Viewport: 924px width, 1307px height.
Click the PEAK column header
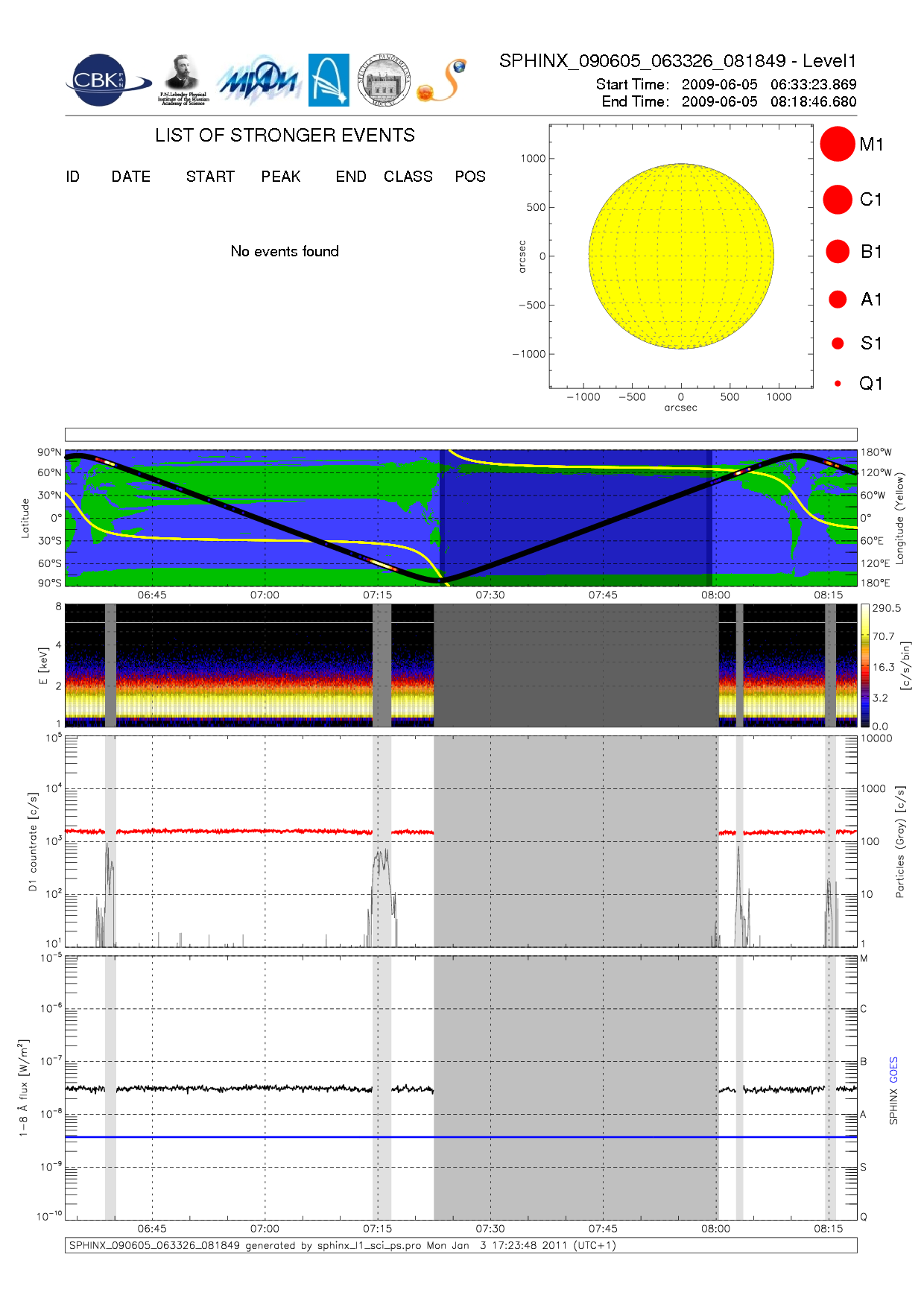coord(281,177)
